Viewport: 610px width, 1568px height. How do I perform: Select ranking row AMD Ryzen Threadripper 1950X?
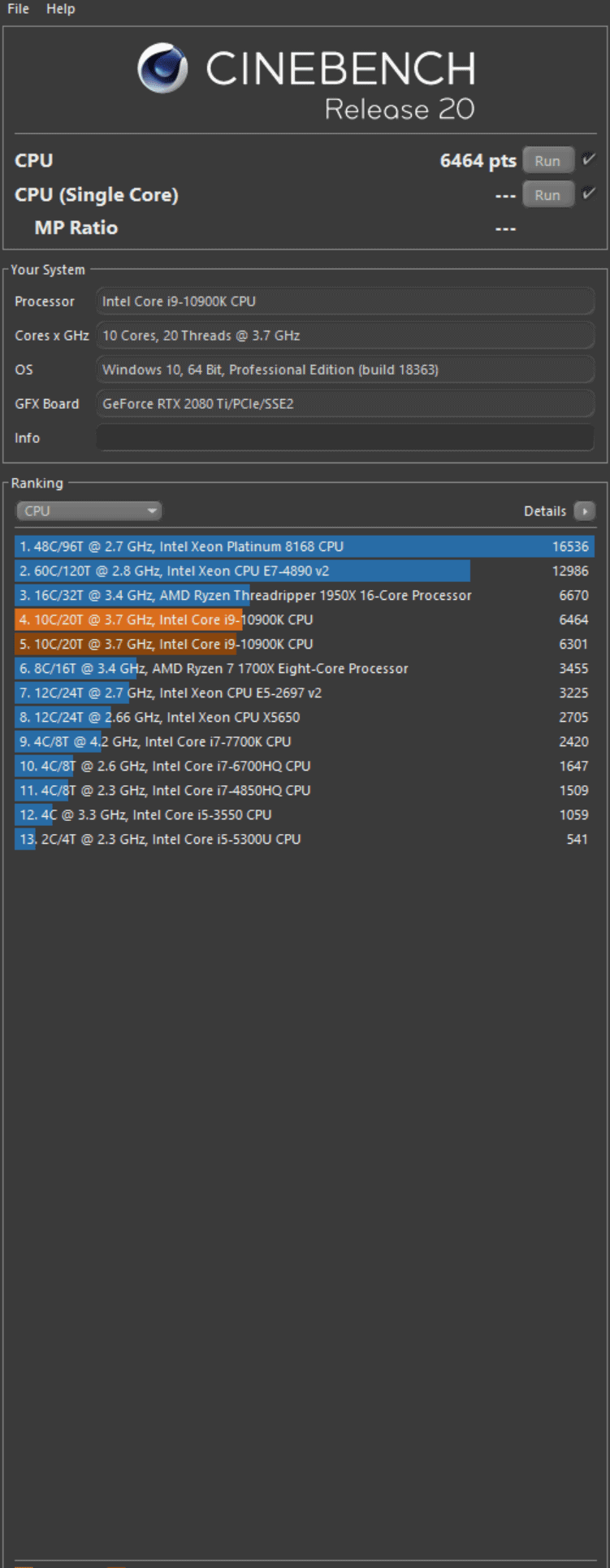point(305,595)
